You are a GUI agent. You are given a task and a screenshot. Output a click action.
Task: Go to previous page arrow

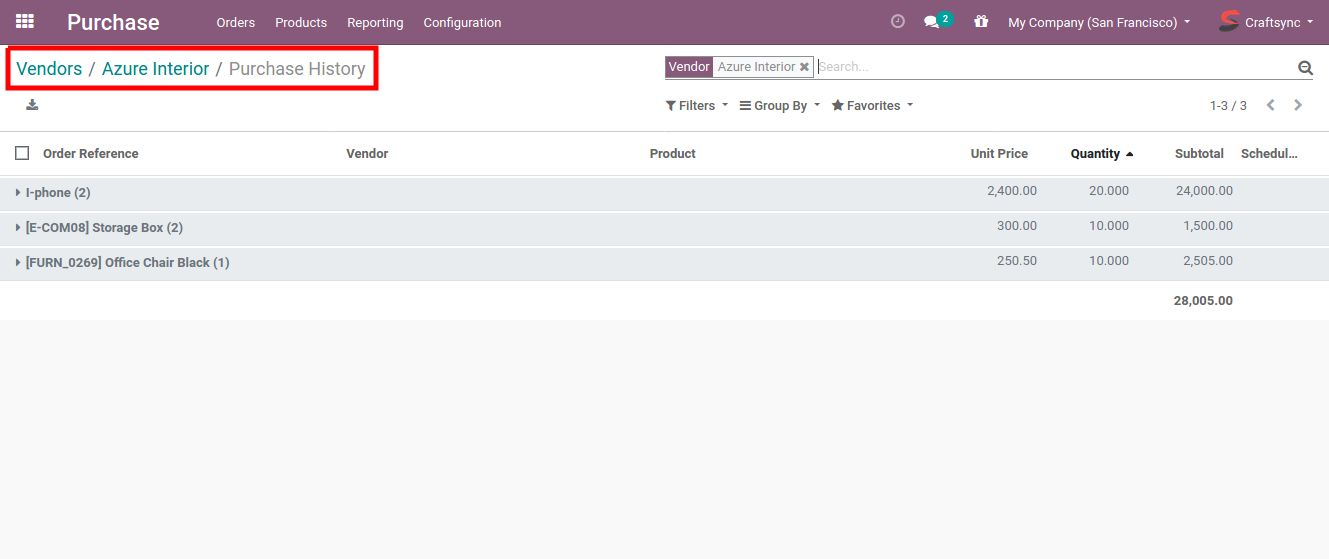pos(1271,105)
